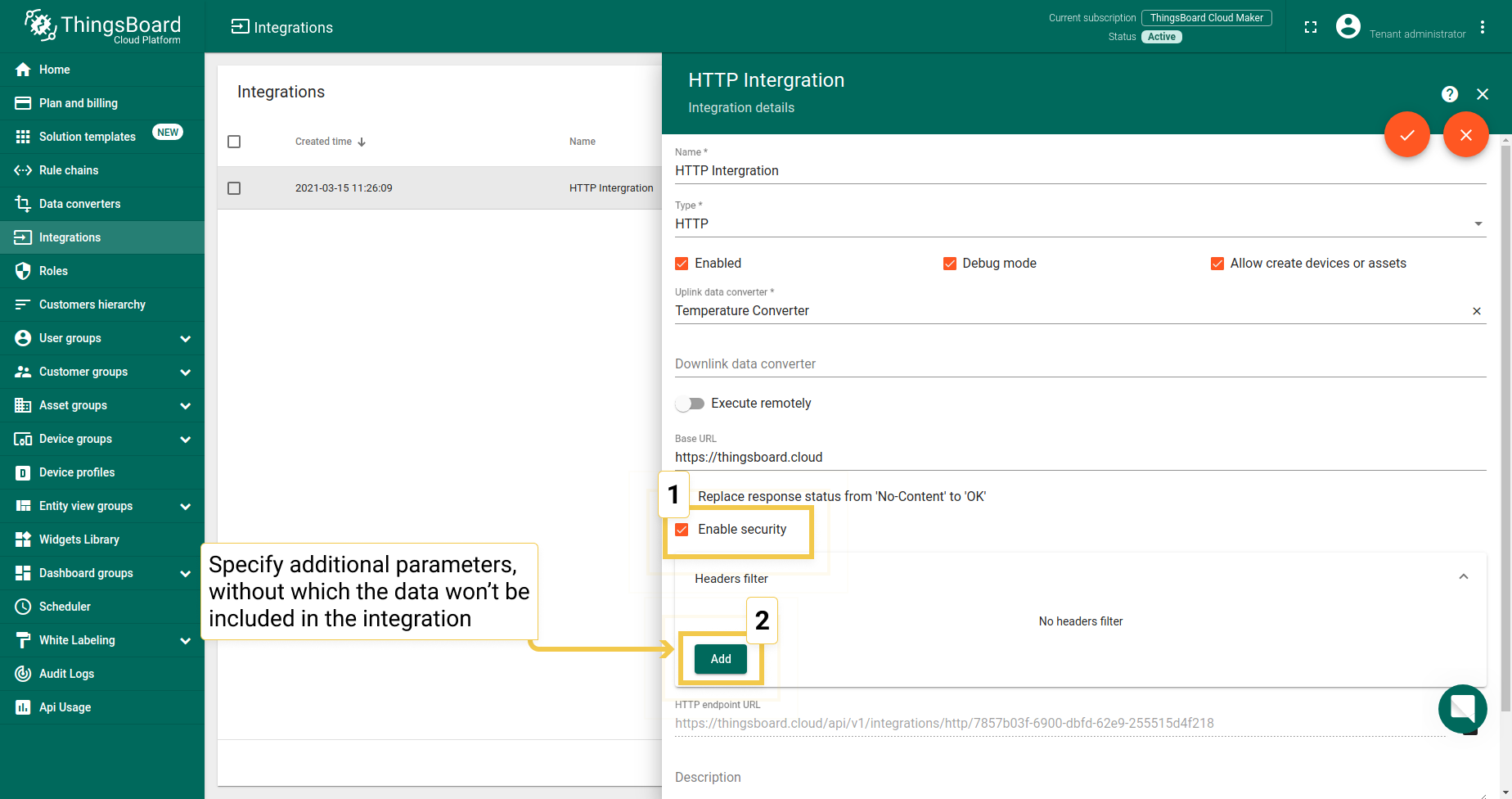The image size is (1512, 799).
Task: Apply changes with the orange checkmark button
Action: pyautogui.click(x=1406, y=135)
